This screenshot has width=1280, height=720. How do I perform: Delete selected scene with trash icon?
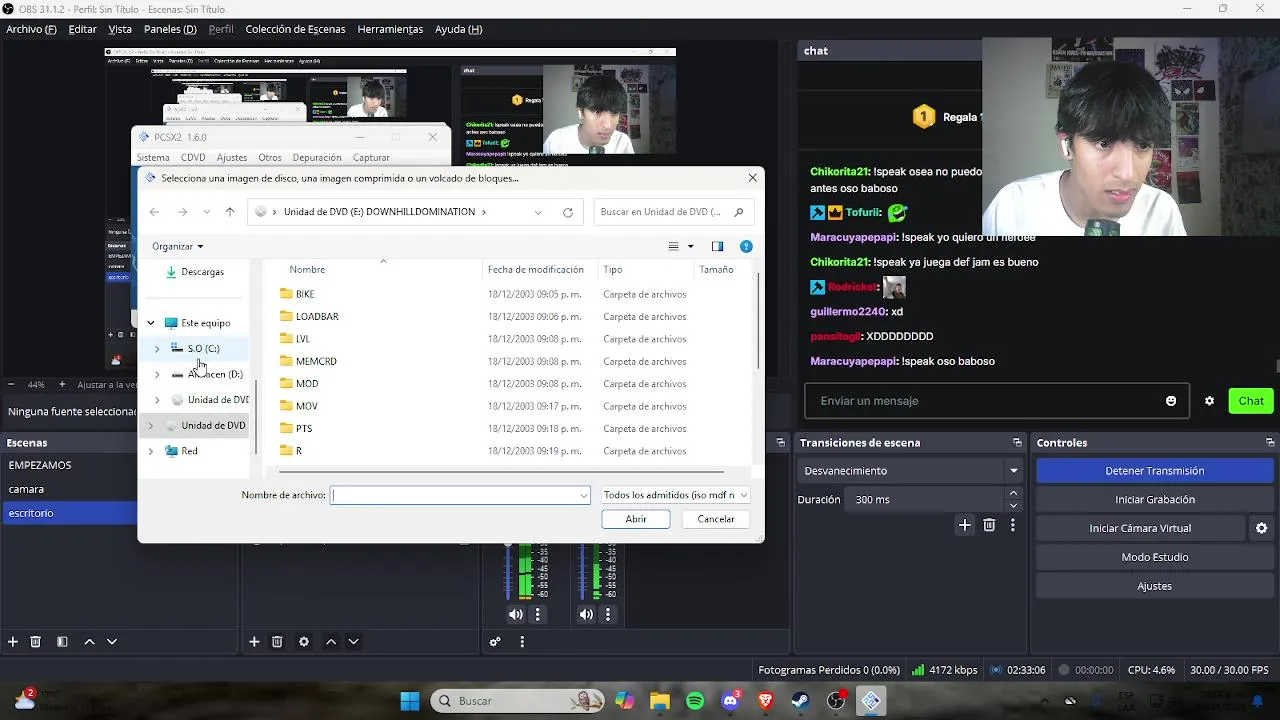click(x=35, y=642)
